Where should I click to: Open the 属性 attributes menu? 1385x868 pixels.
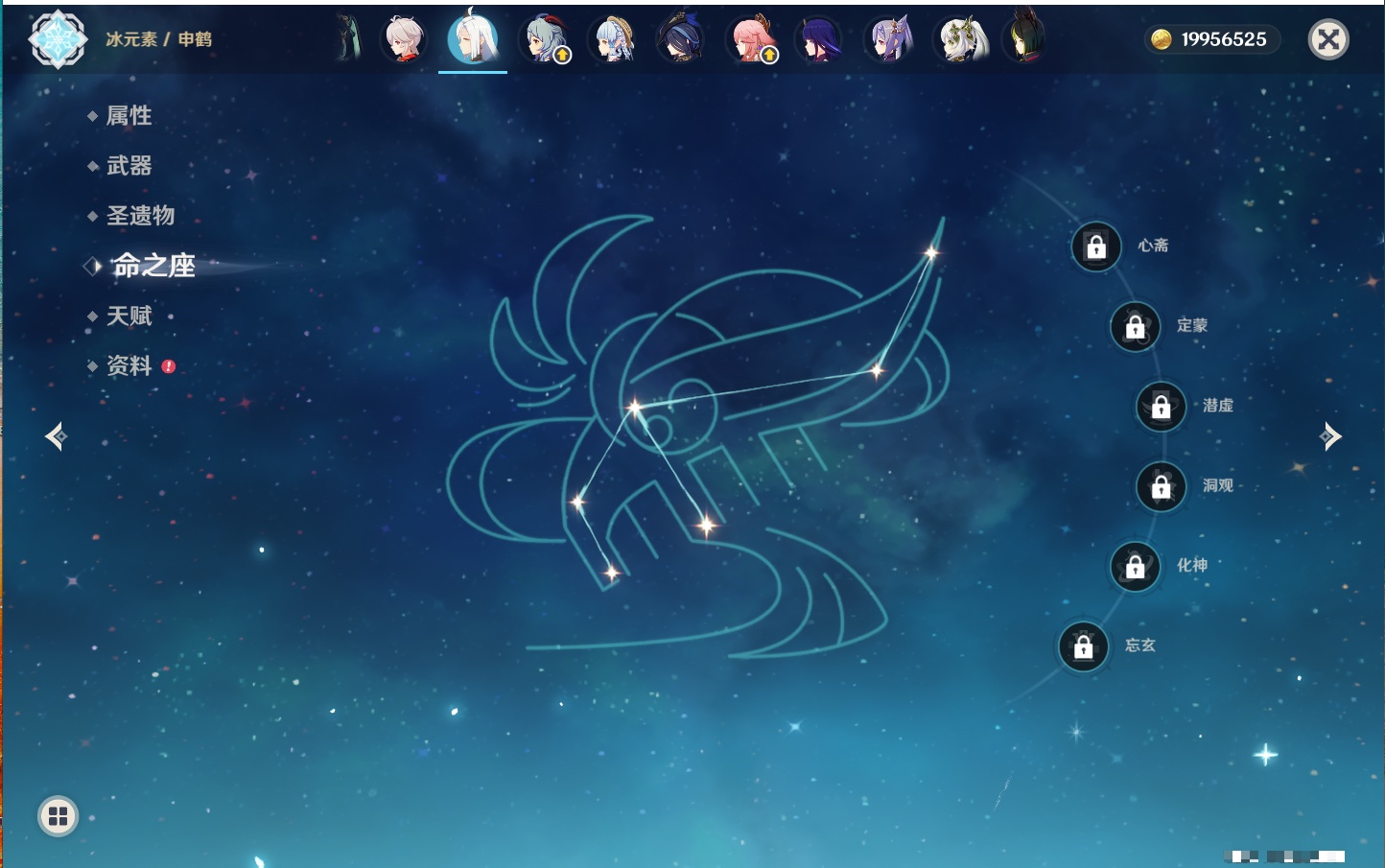(129, 116)
